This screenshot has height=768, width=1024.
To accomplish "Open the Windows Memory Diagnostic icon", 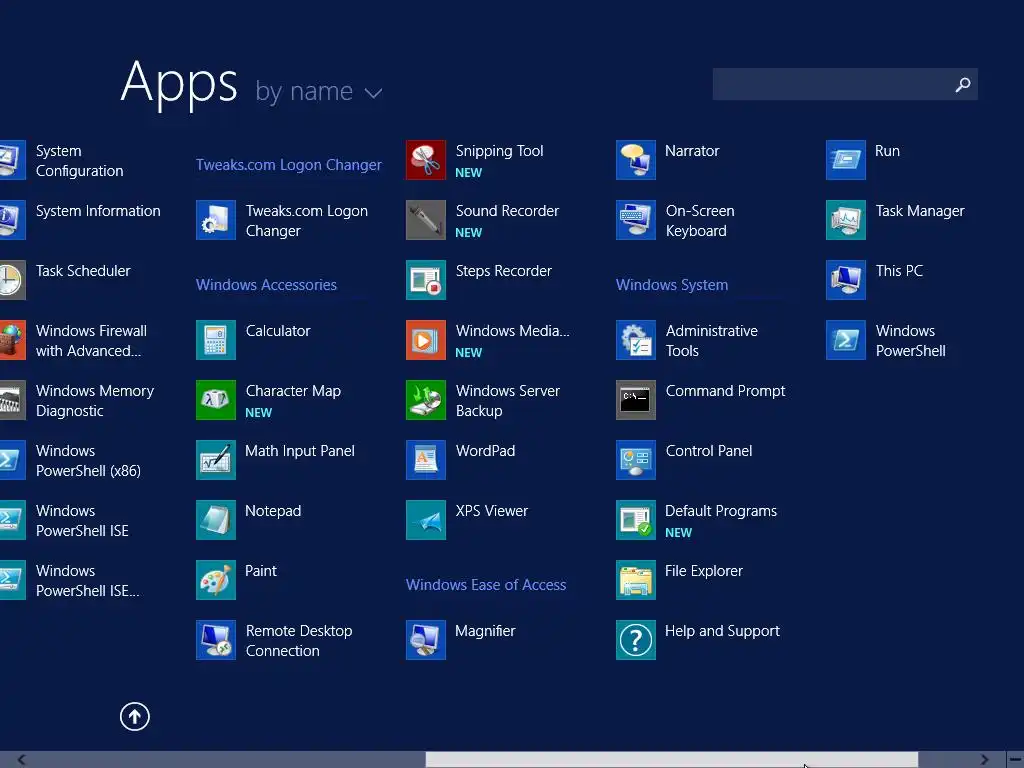I will pos(12,400).
